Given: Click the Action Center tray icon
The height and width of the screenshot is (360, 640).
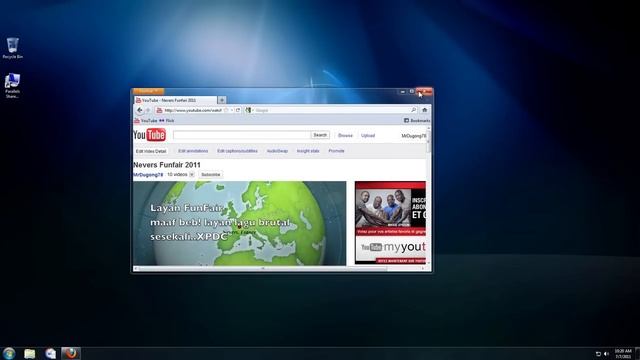Looking at the screenshot, I should click(598, 354).
